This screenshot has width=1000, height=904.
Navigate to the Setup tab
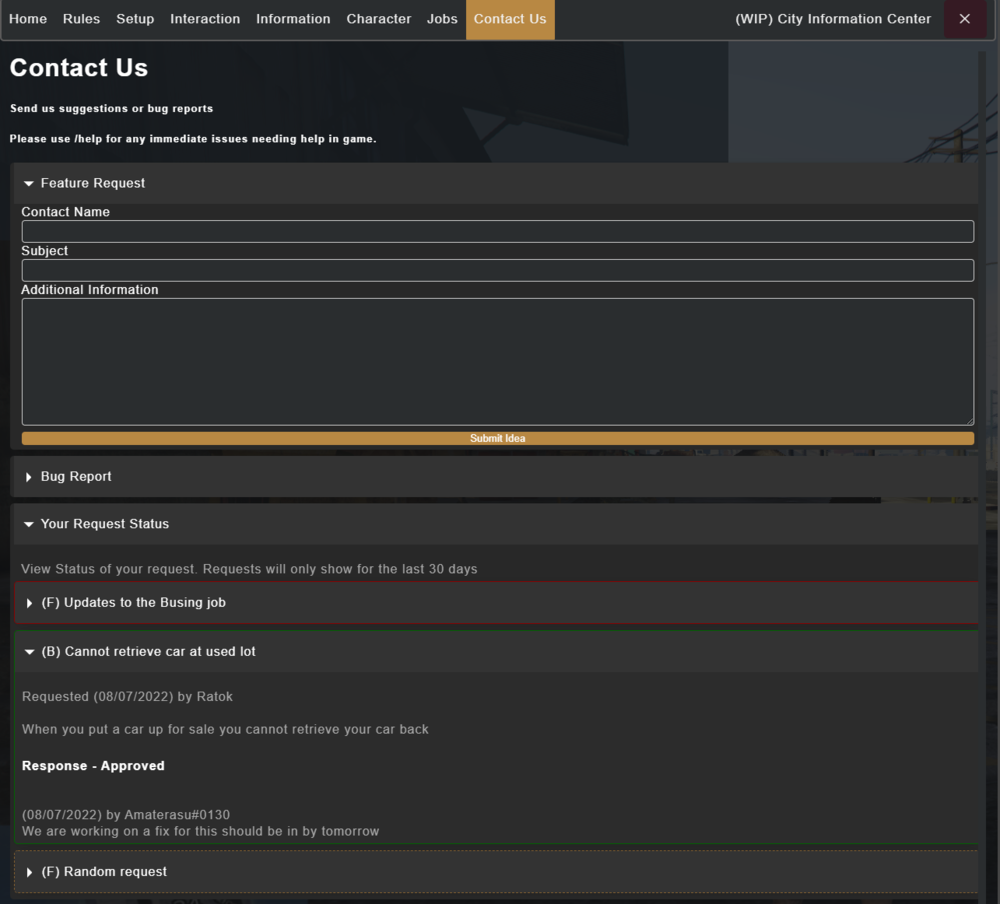pyautogui.click(x=135, y=18)
